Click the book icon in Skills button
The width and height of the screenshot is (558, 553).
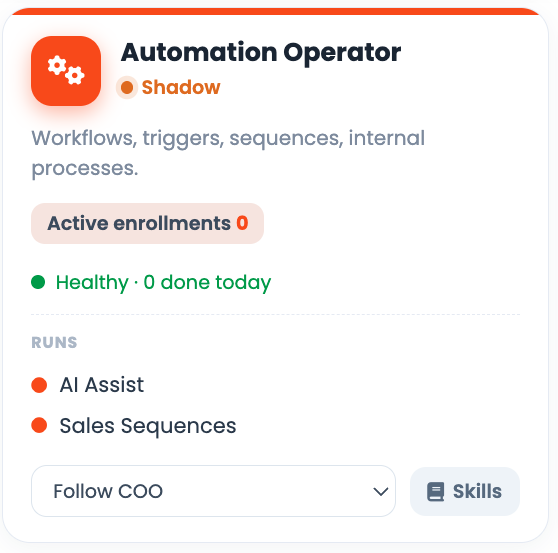pyautogui.click(x=436, y=491)
